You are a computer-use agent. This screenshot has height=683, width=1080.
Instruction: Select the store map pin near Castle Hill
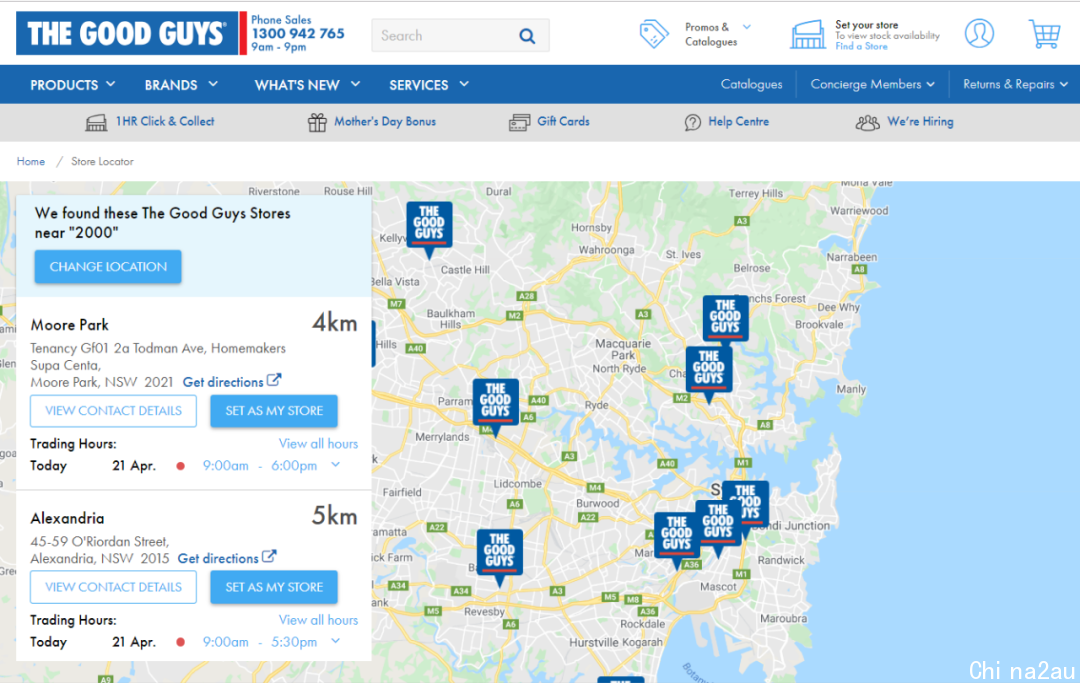tap(429, 230)
